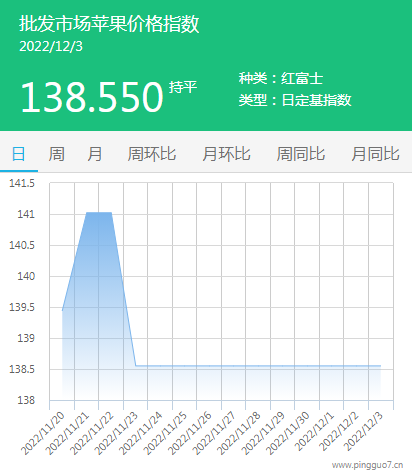Click the 2022/11/23 axis date label
The image size is (412, 474).
pyautogui.click(x=116, y=433)
